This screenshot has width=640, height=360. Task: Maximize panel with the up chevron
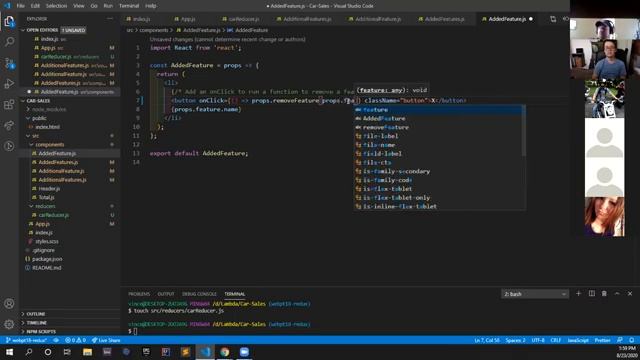(617, 293)
